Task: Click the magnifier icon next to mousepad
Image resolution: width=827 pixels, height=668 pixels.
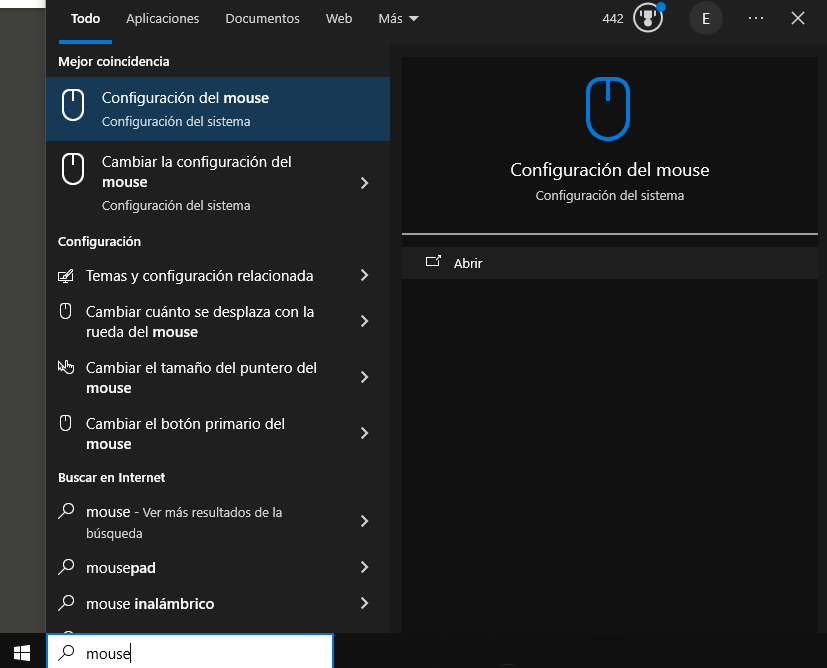Action: click(x=66, y=568)
